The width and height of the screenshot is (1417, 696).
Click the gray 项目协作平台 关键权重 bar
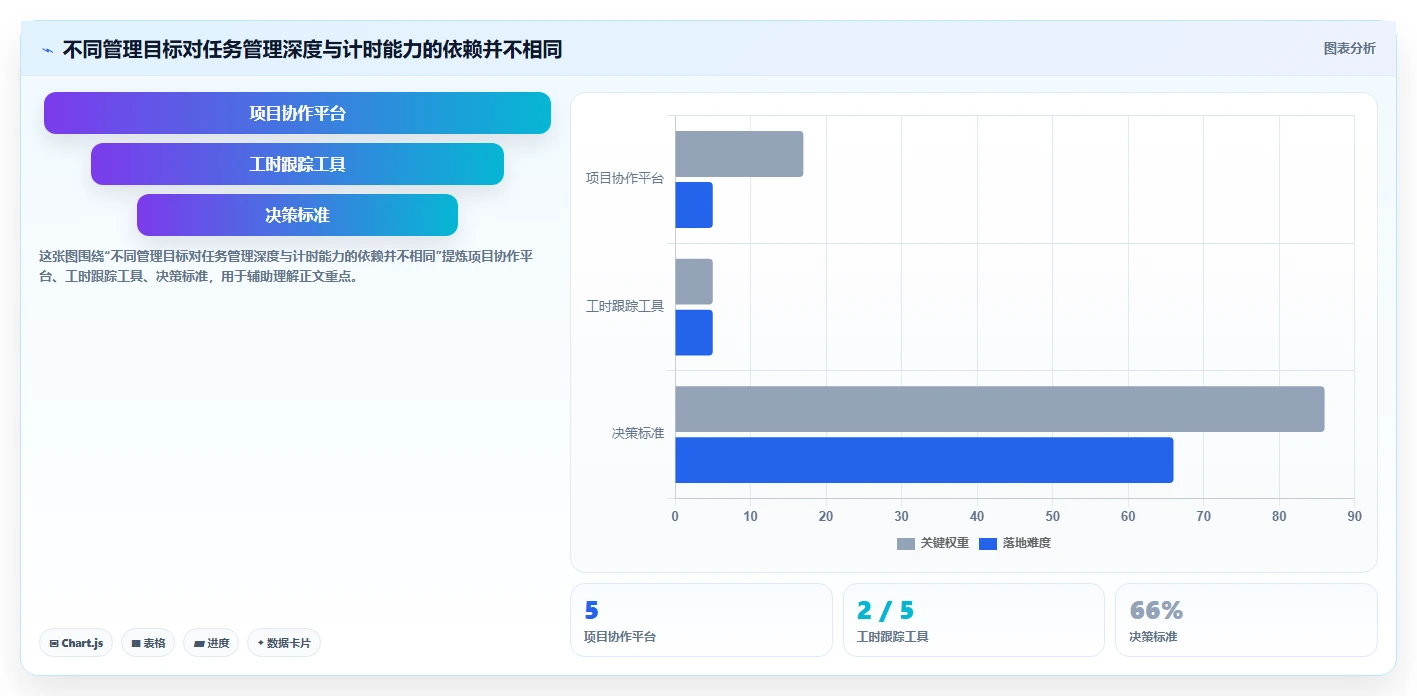(x=739, y=154)
